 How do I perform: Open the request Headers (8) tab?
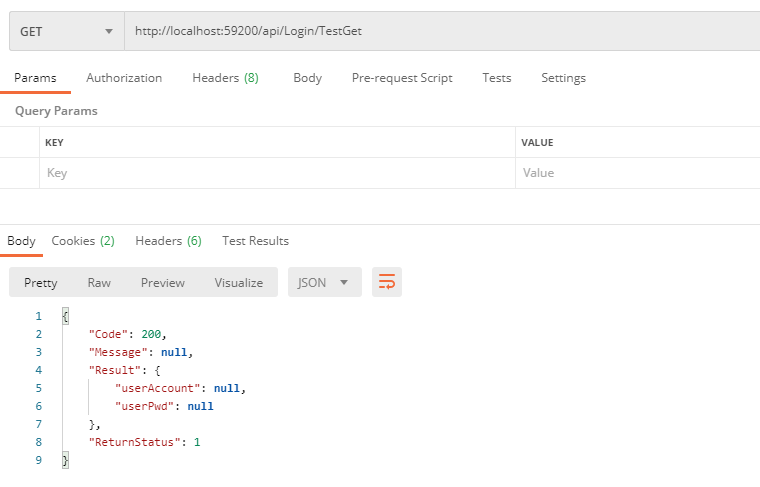click(225, 78)
